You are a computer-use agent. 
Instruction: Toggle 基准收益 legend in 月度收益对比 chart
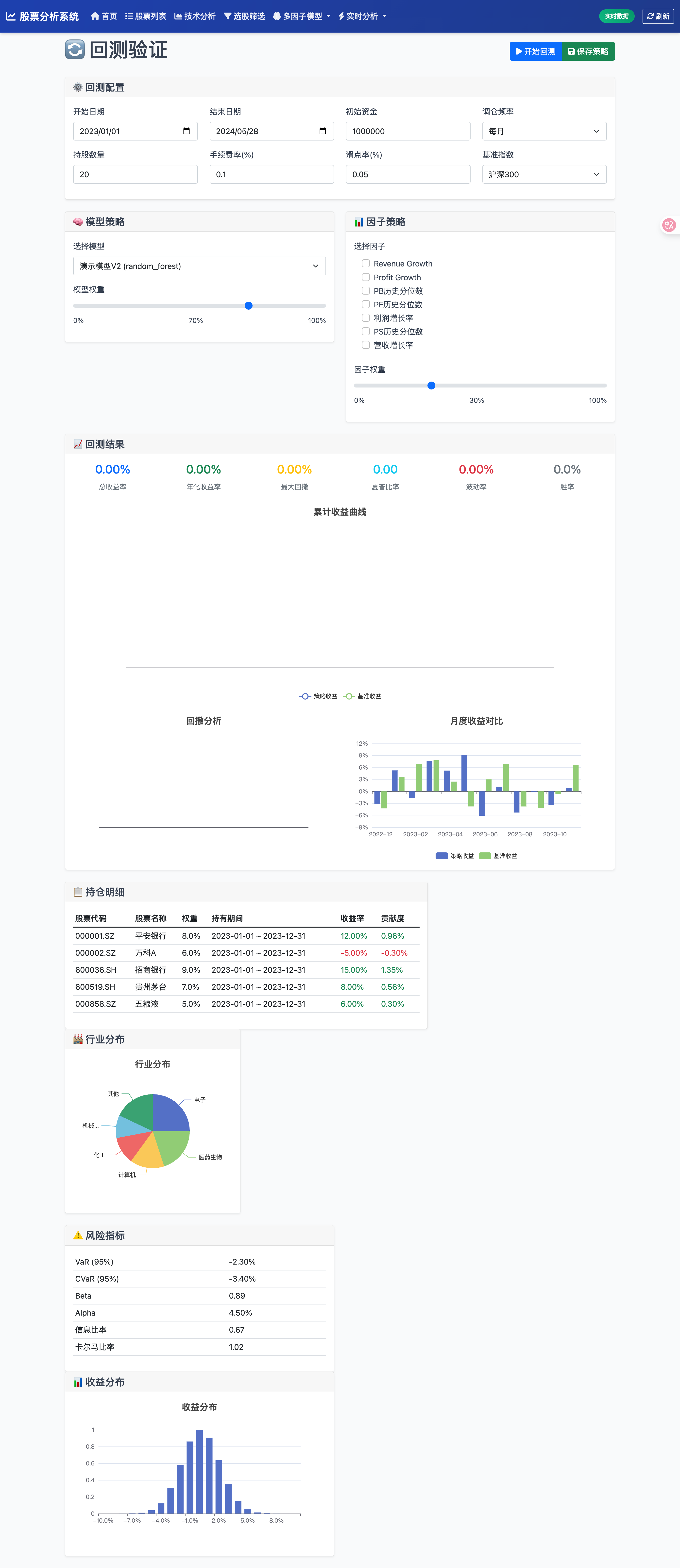click(x=499, y=856)
